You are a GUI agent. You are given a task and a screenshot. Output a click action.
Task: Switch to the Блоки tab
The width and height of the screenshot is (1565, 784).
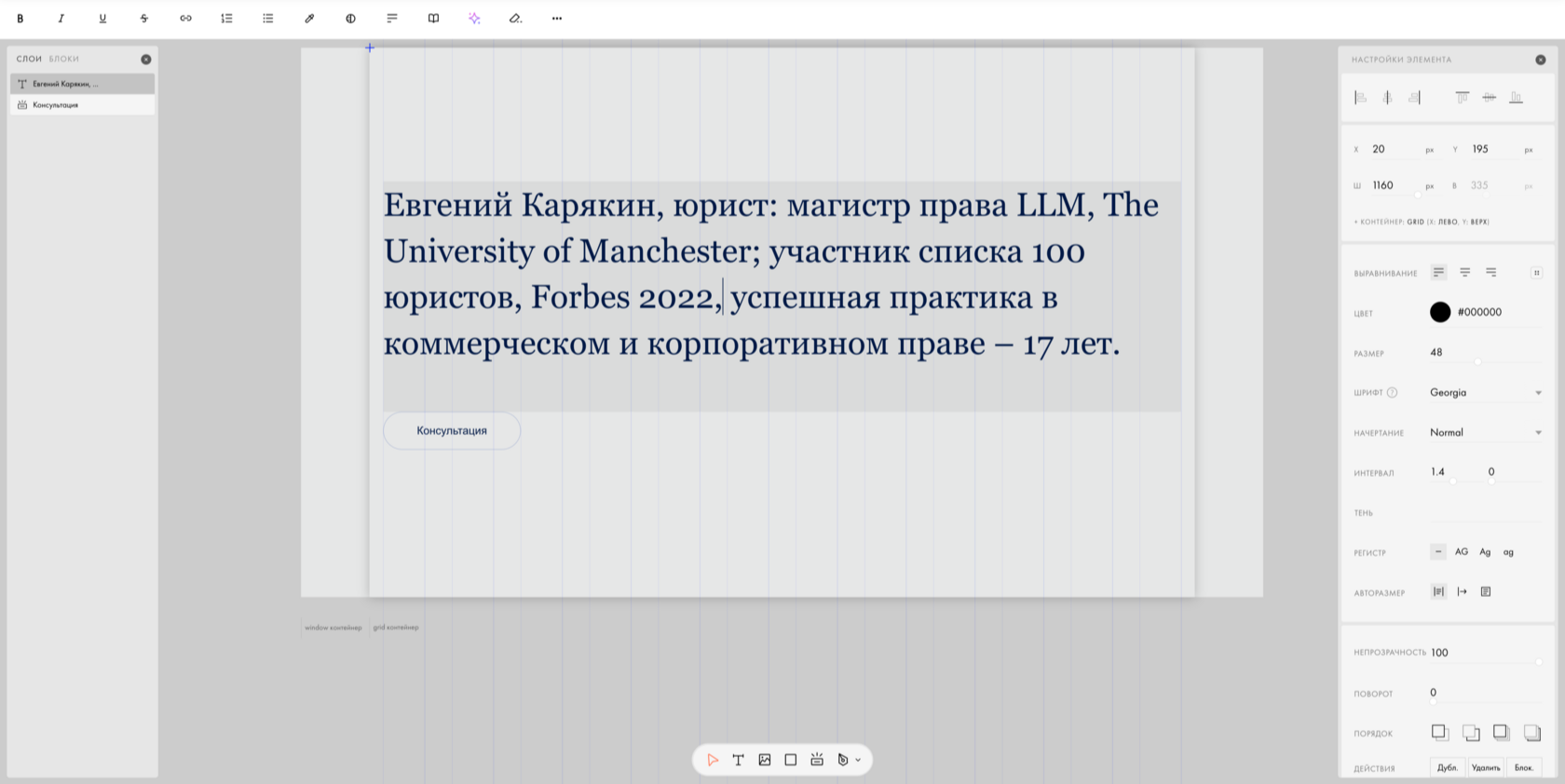click(x=64, y=59)
